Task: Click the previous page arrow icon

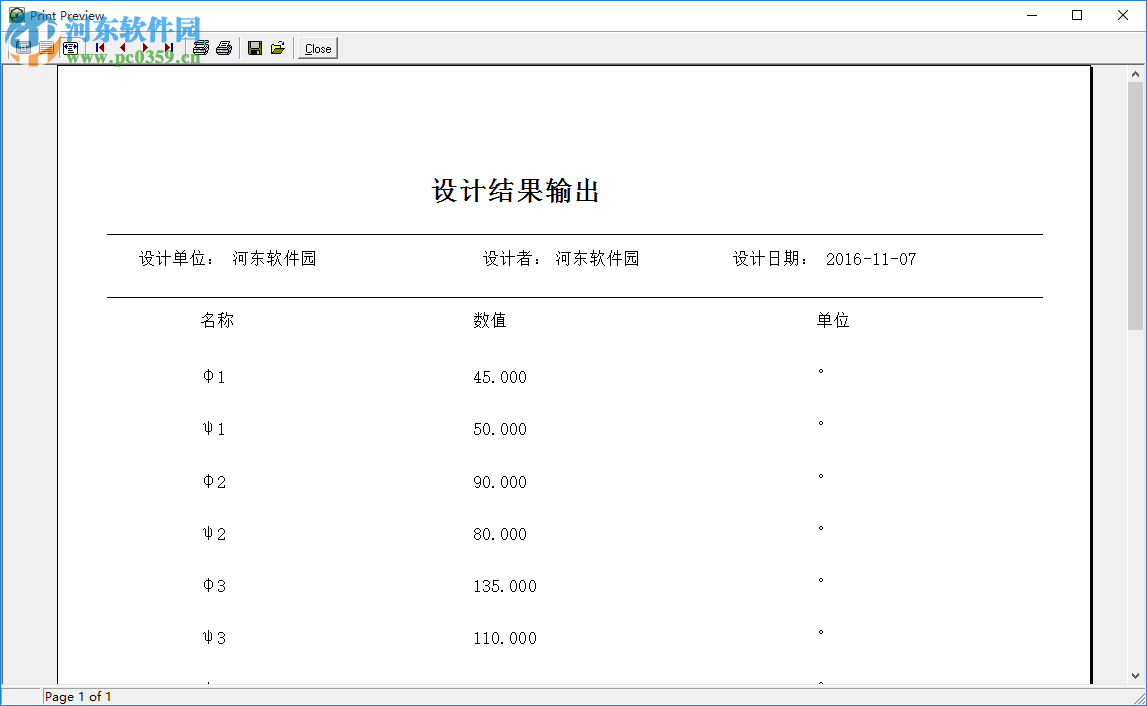Action: (x=123, y=47)
